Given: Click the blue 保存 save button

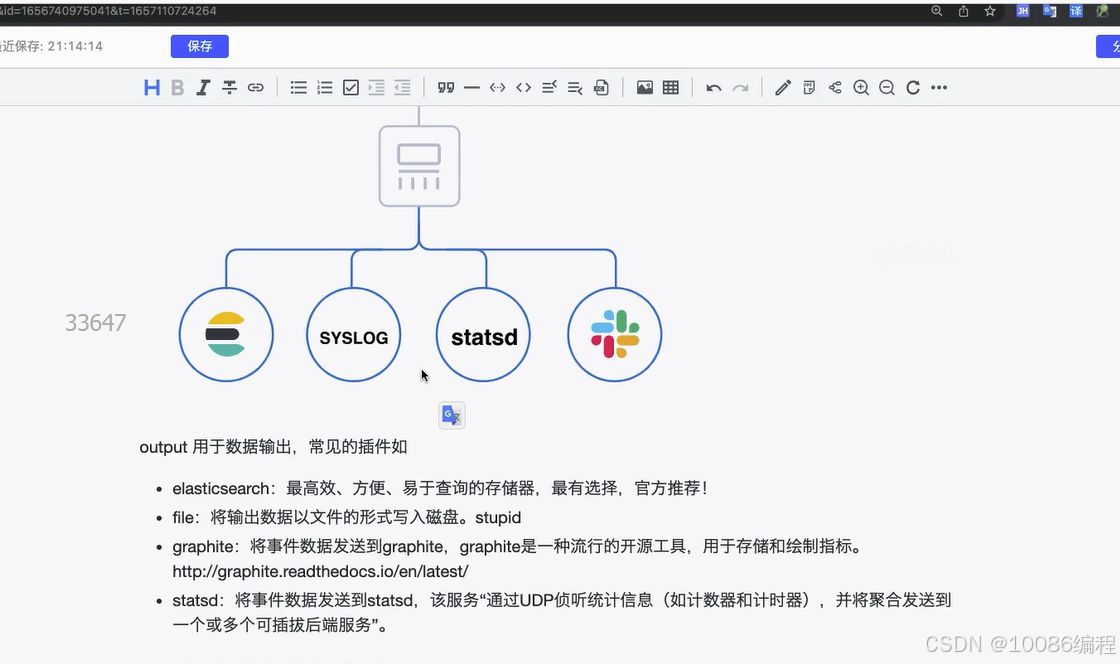Looking at the screenshot, I should [x=200, y=46].
